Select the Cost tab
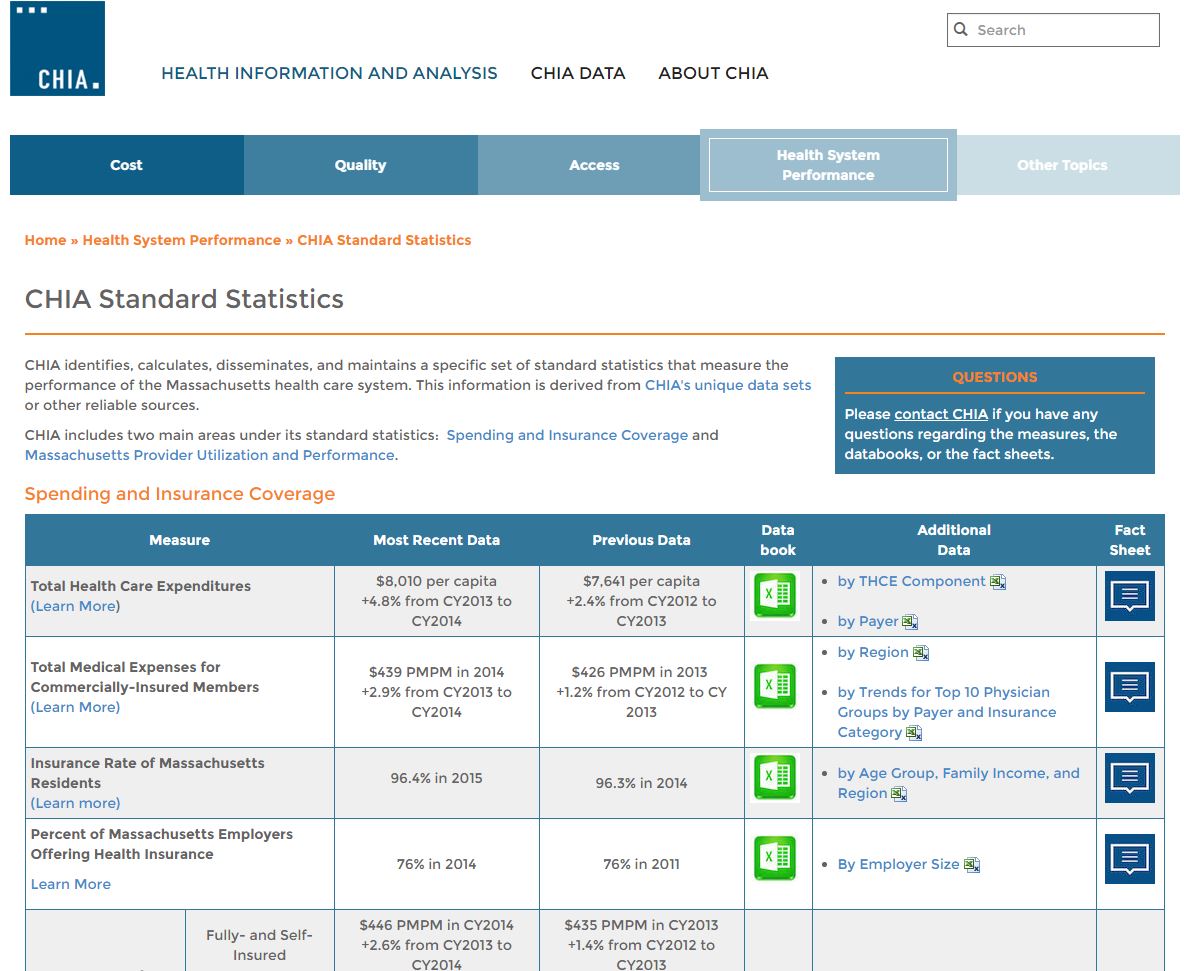This screenshot has width=1191, height=971. 126,165
